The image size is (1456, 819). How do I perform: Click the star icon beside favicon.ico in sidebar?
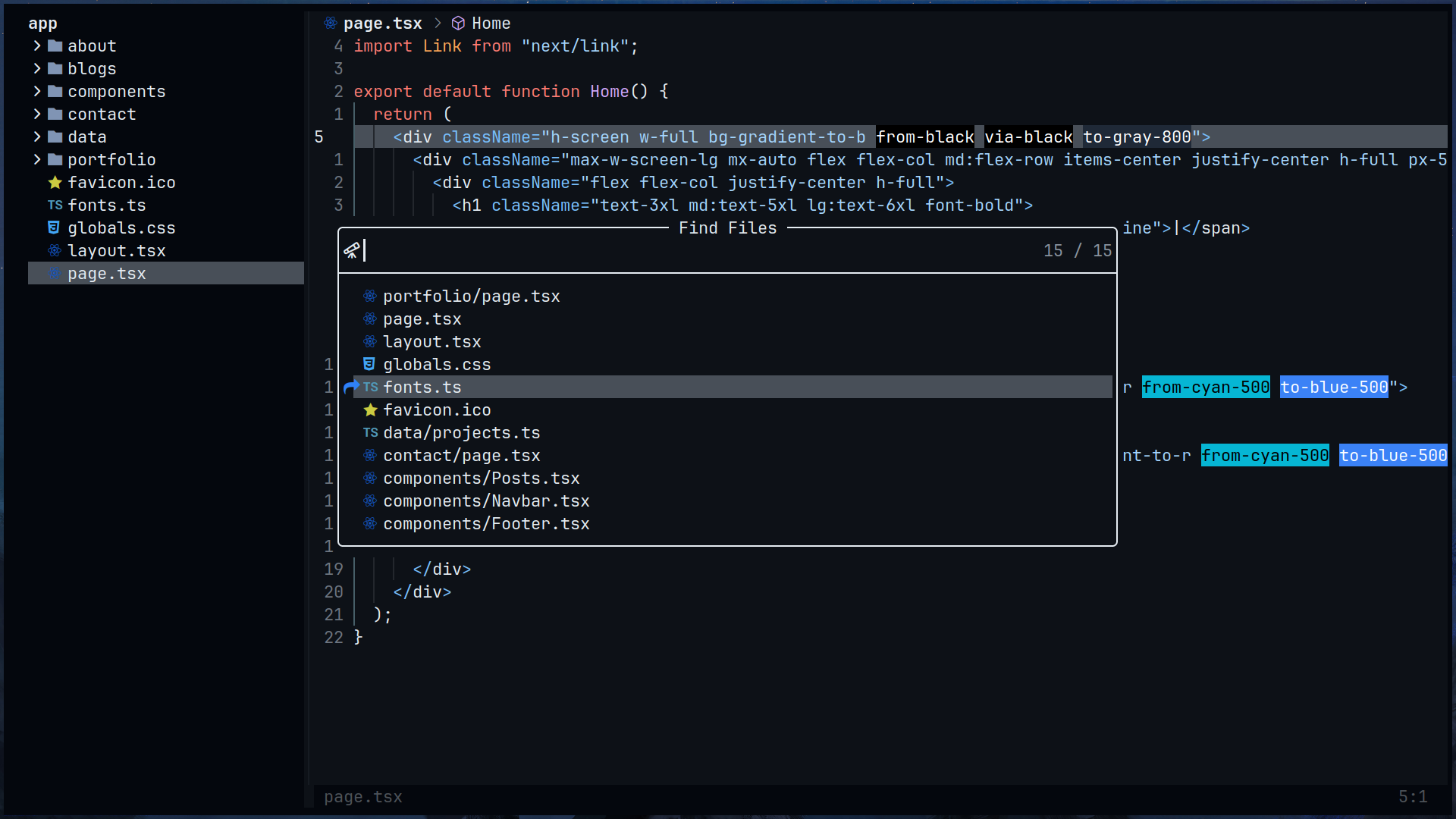coord(55,182)
